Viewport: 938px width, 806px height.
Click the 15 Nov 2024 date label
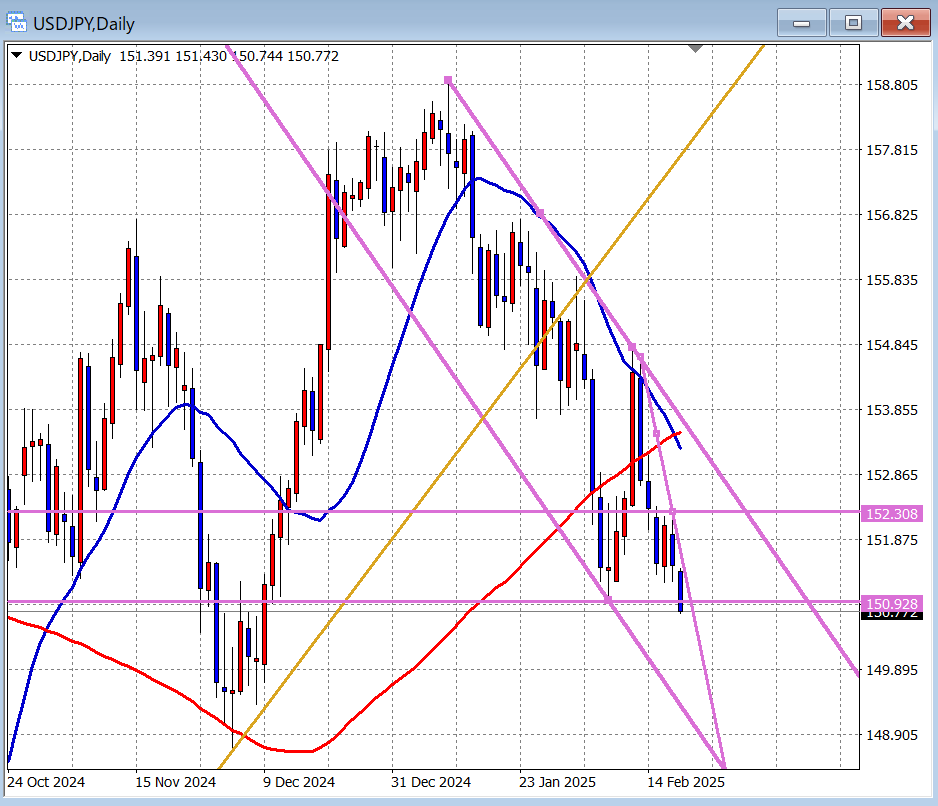(175, 782)
